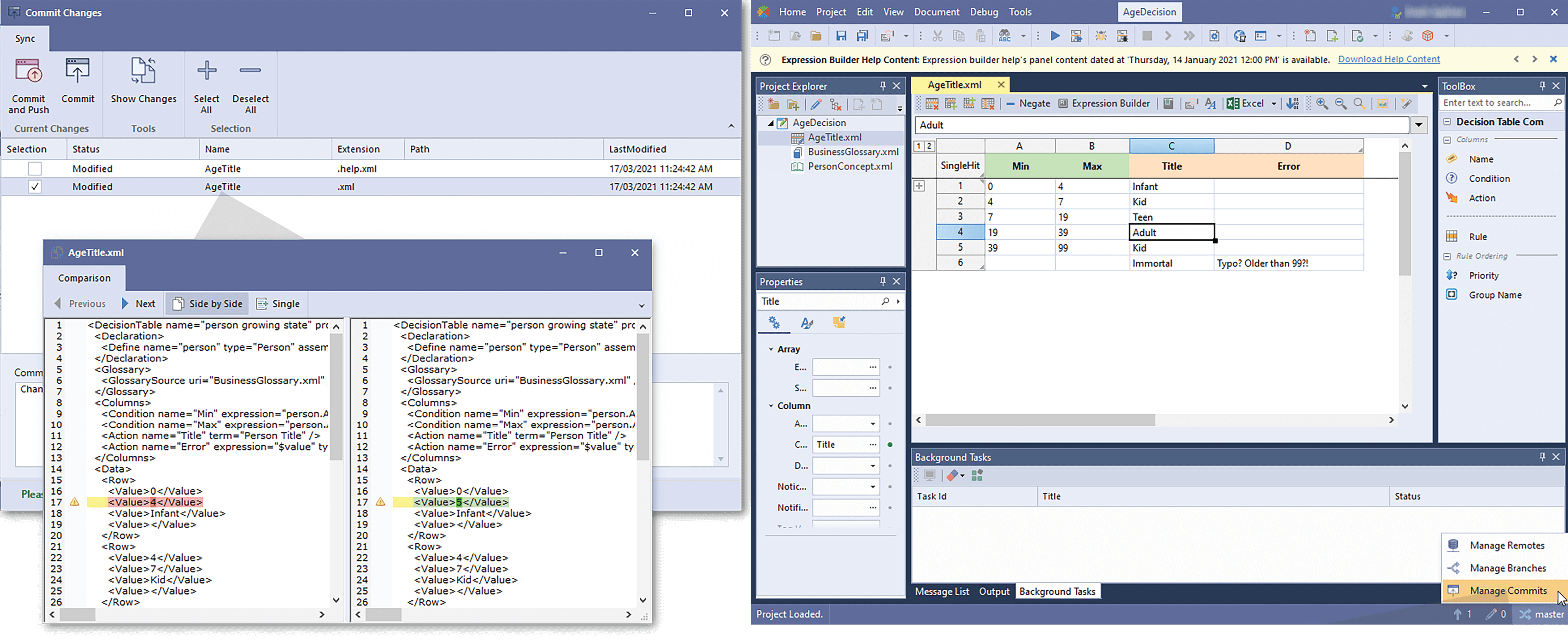This screenshot has width=1568, height=640.
Task: Switch to Single comparison view
Action: pyautogui.click(x=278, y=304)
